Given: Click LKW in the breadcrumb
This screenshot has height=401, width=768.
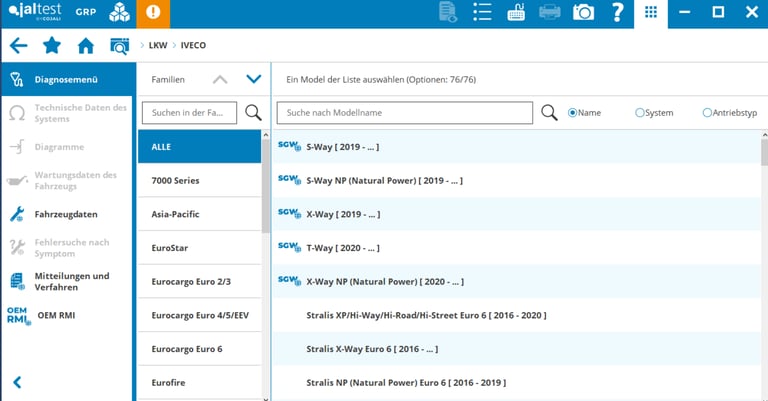Looking at the screenshot, I should click(x=158, y=45).
